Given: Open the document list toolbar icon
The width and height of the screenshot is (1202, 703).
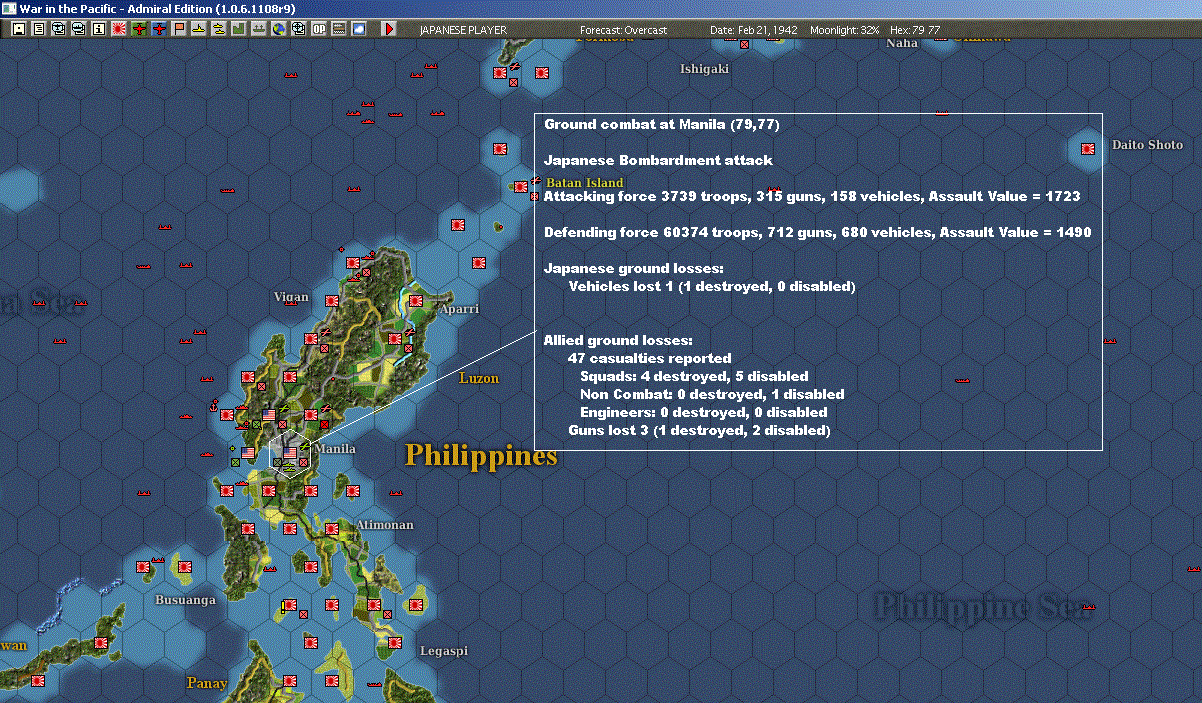Looking at the screenshot, I should click(39, 29).
